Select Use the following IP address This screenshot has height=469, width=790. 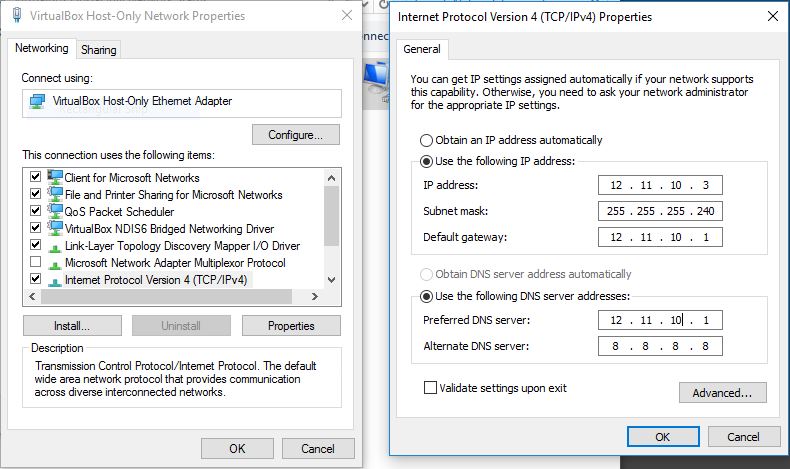click(x=426, y=161)
